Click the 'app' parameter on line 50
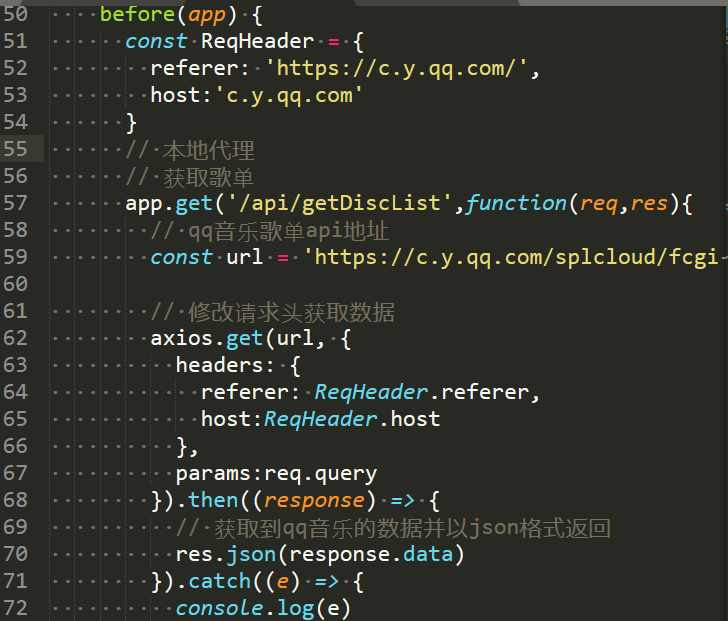This screenshot has height=621, width=728. click(x=207, y=15)
